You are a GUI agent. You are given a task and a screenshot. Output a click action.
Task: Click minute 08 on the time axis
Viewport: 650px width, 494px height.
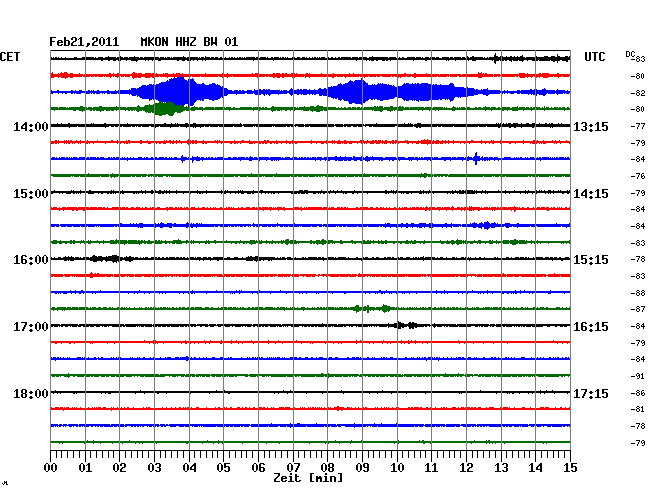coord(327,468)
